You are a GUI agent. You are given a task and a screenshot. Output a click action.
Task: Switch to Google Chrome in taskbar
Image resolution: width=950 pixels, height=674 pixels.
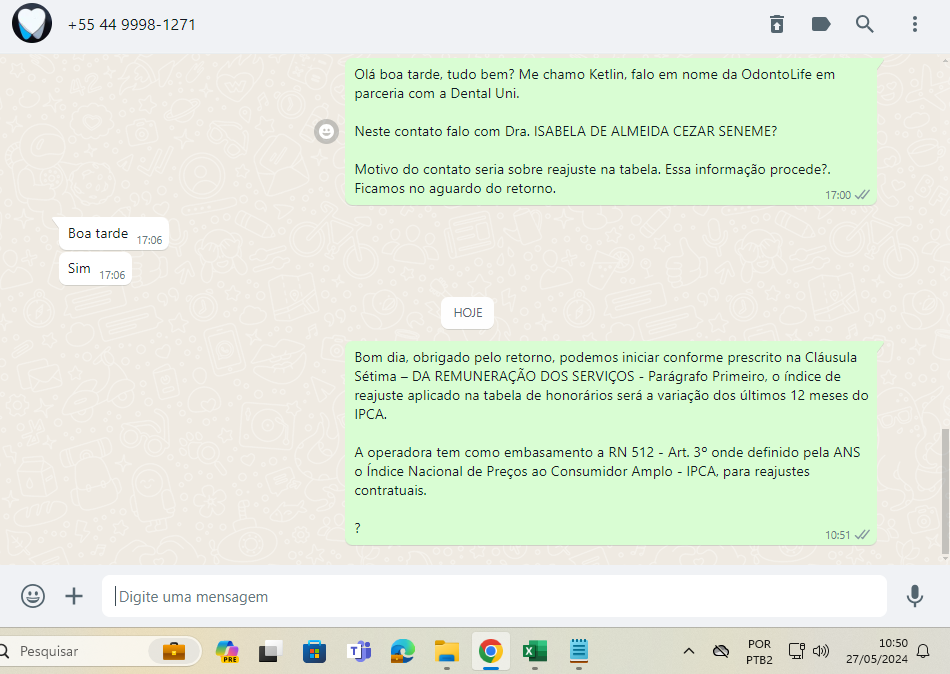[x=491, y=651]
